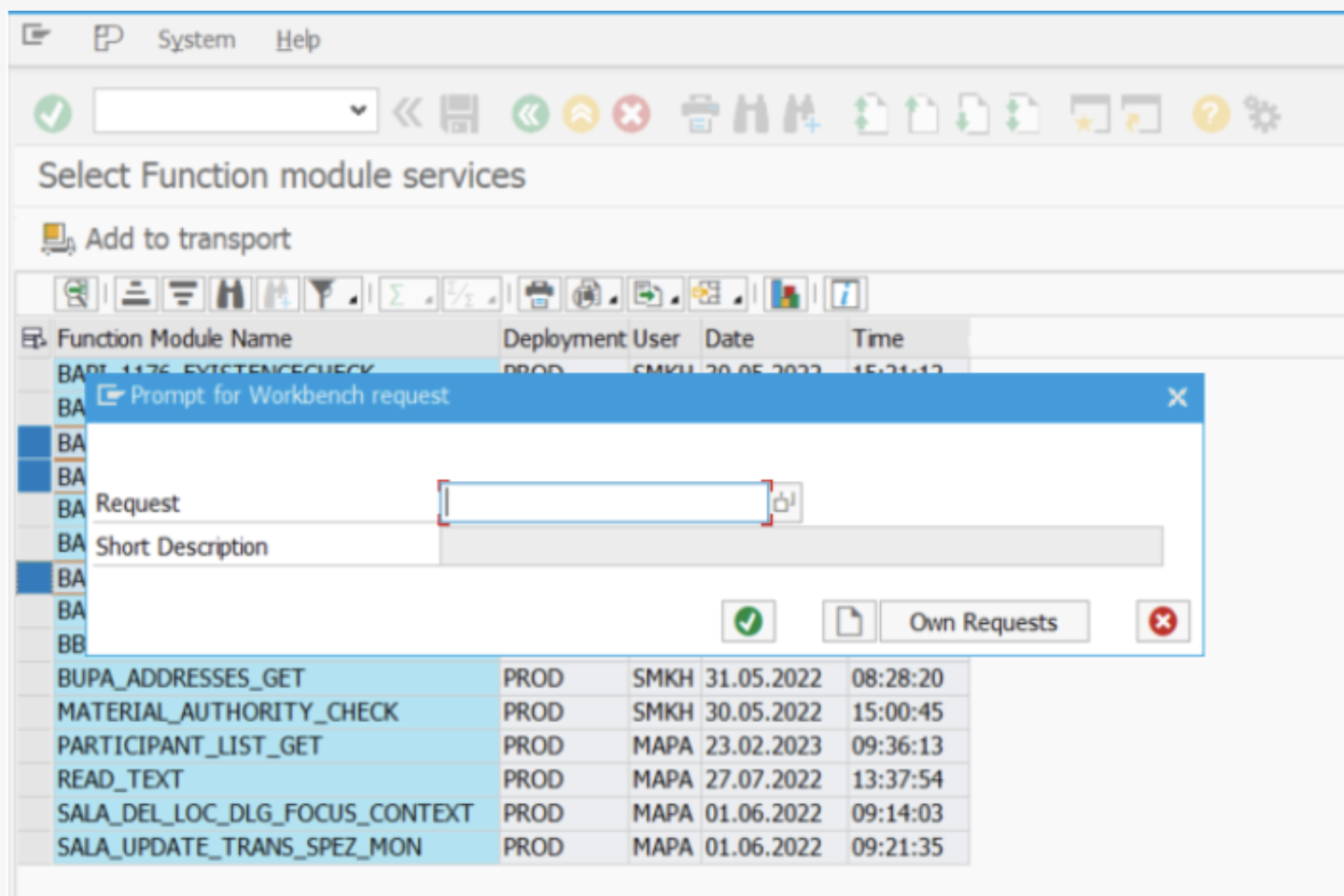
Task: Click the green Back arrow icon
Action: (530, 114)
